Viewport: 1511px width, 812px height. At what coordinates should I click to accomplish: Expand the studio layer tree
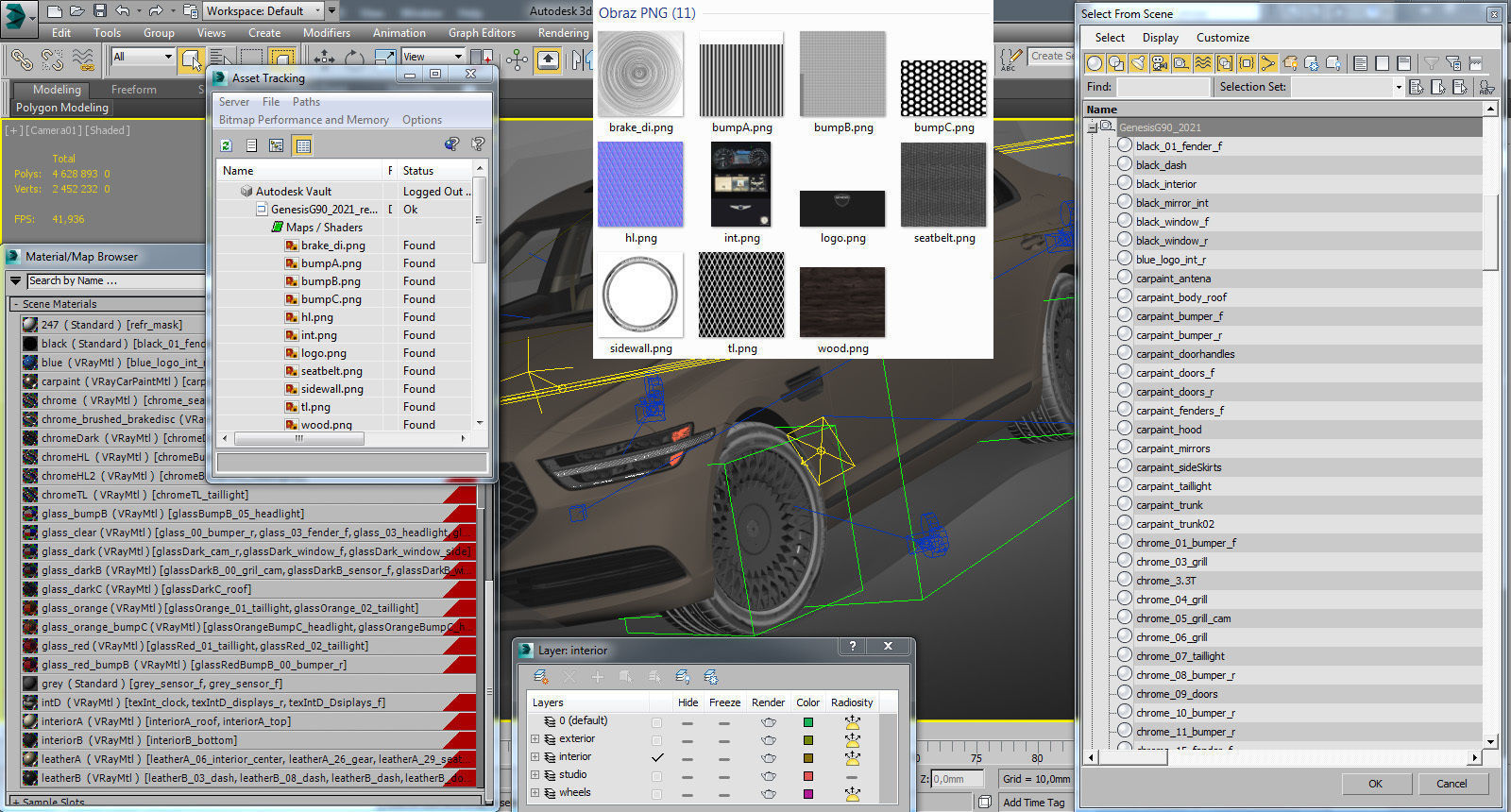tap(535, 775)
